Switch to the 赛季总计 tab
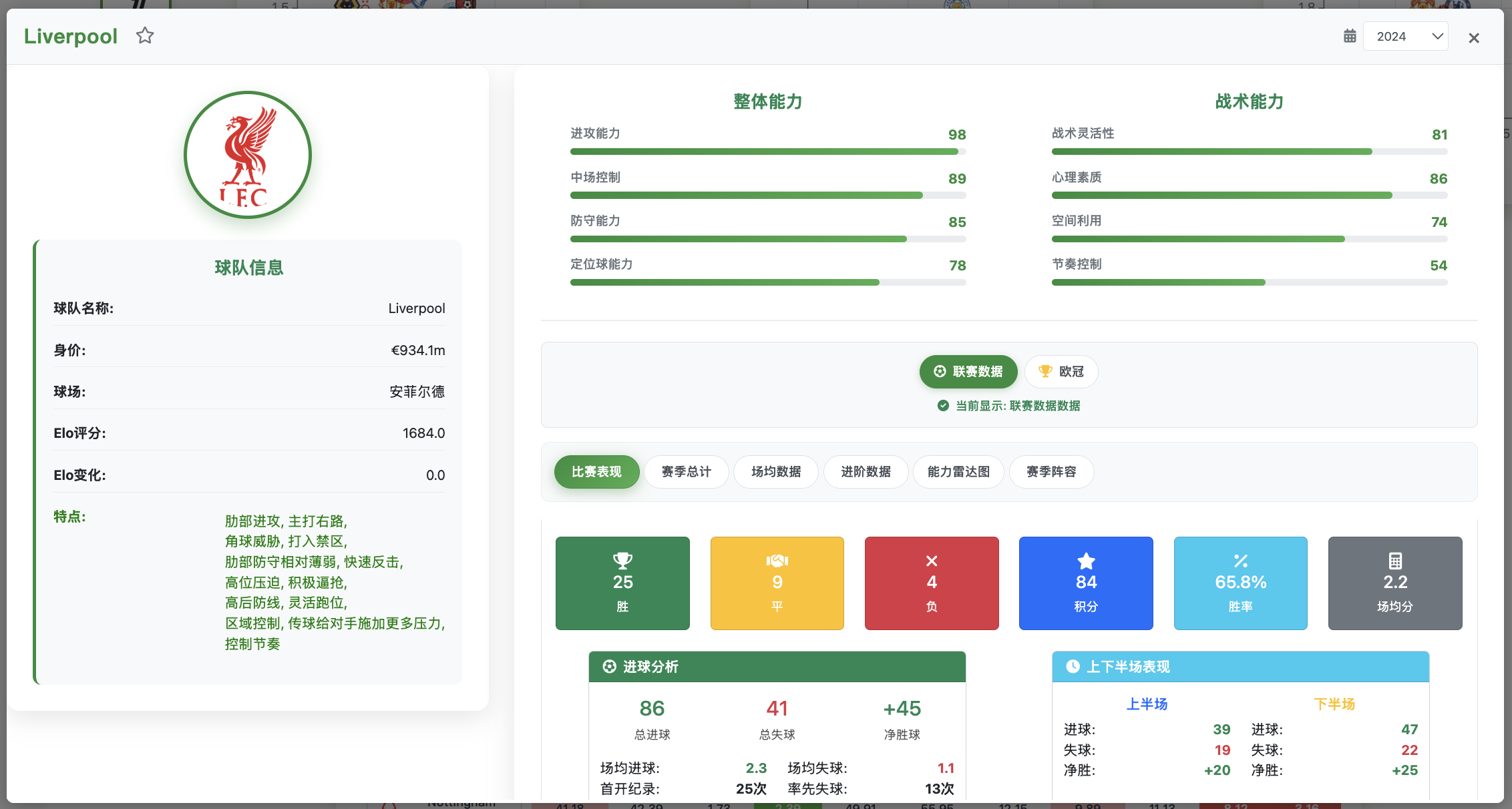Viewport: 1512px width, 809px height. pos(686,472)
